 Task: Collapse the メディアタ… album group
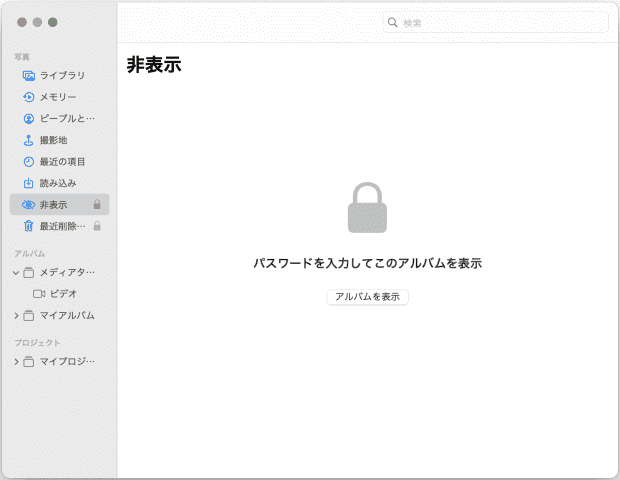coord(16,273)
